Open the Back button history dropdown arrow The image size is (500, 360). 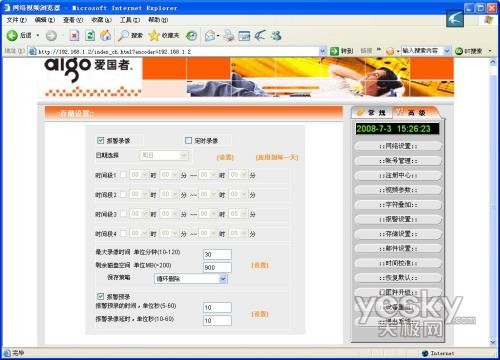[38, 35]
